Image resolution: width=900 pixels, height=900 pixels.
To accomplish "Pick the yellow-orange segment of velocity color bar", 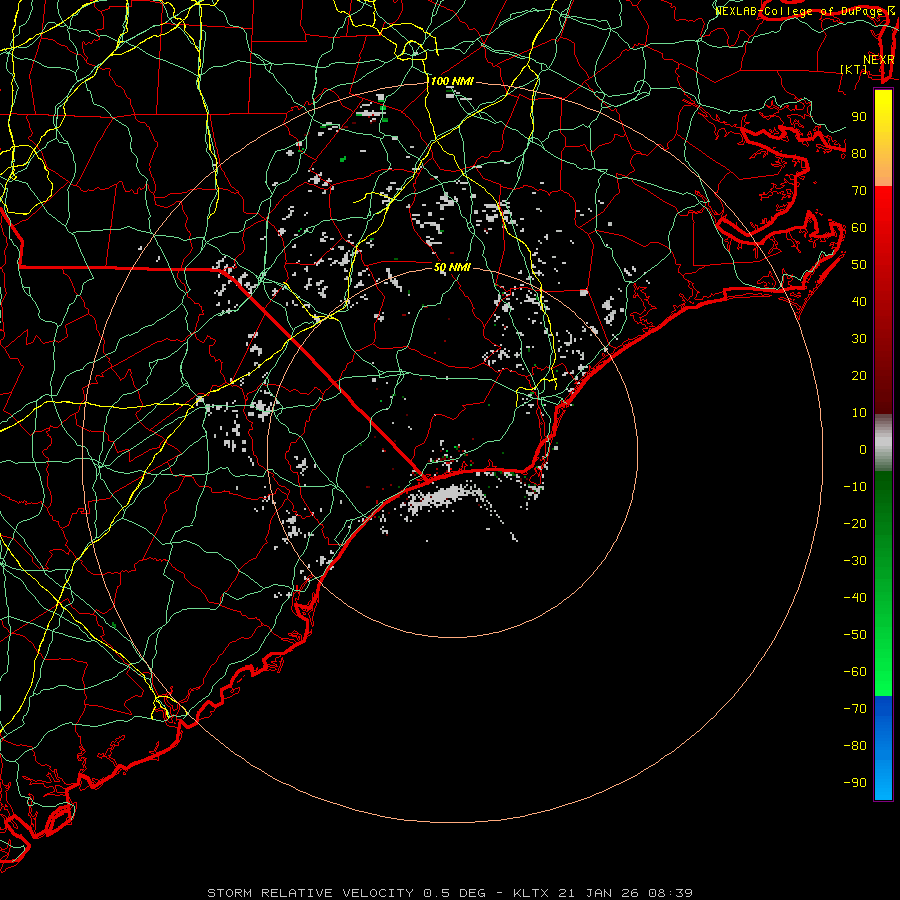I will [x=883, y=138].
